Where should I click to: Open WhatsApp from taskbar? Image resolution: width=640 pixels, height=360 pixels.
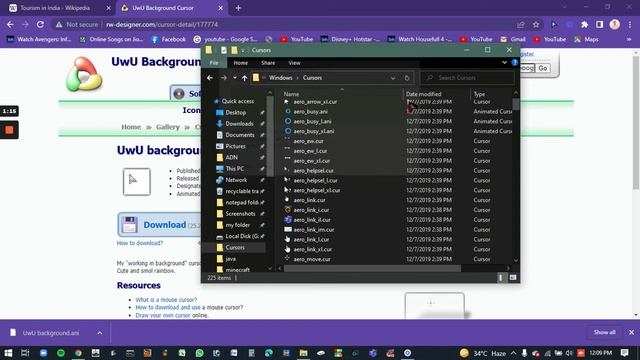click(199, 353)
